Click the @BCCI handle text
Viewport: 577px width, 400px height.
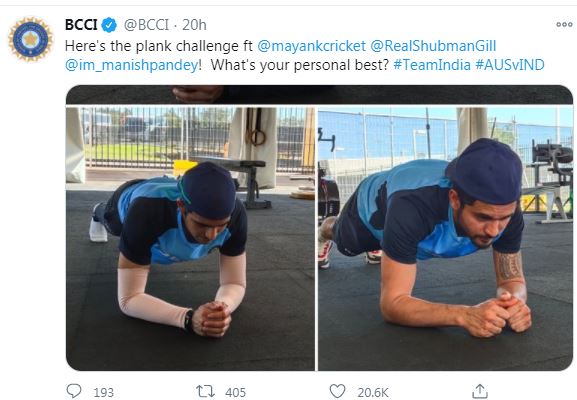[x=146, y=25]
